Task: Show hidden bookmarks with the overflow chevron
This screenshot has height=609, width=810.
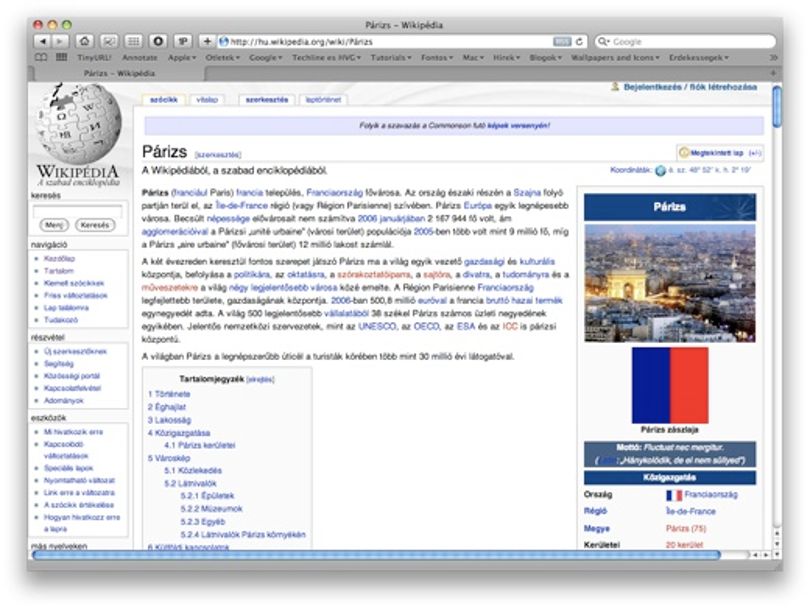Action: pos(773,57)
